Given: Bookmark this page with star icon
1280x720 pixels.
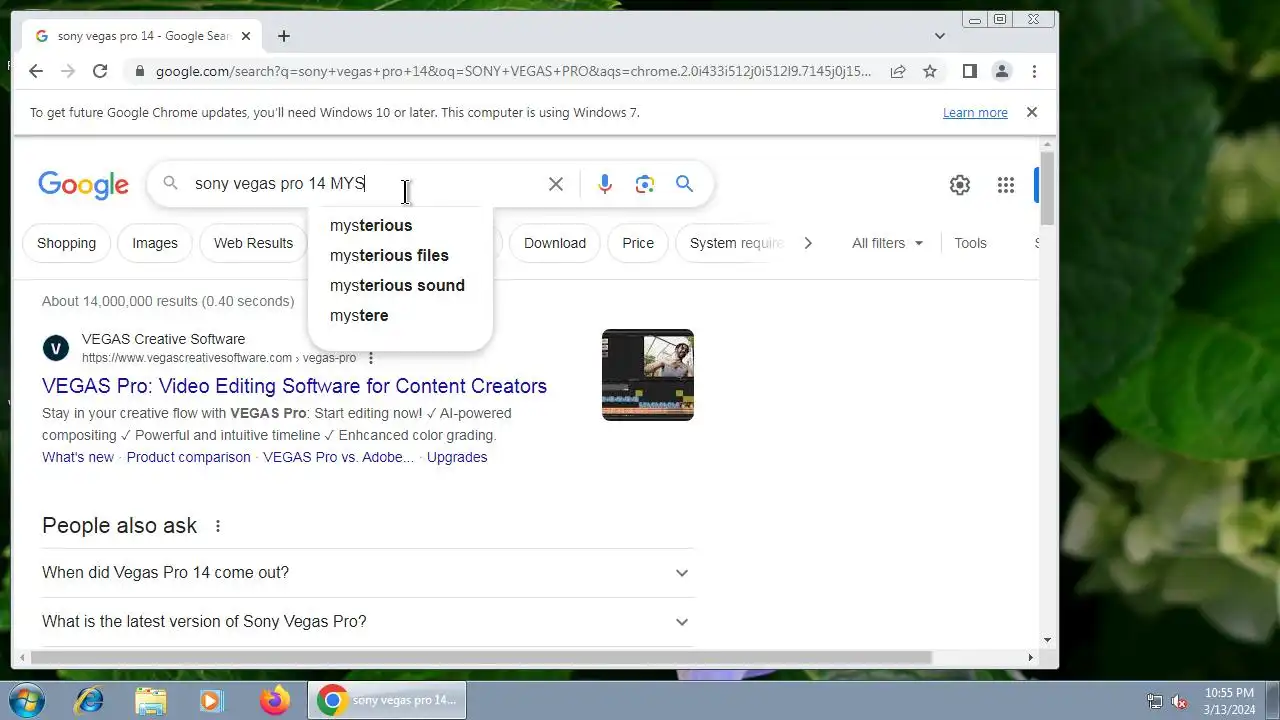Looking at the screenshot, I should [930, 71].
